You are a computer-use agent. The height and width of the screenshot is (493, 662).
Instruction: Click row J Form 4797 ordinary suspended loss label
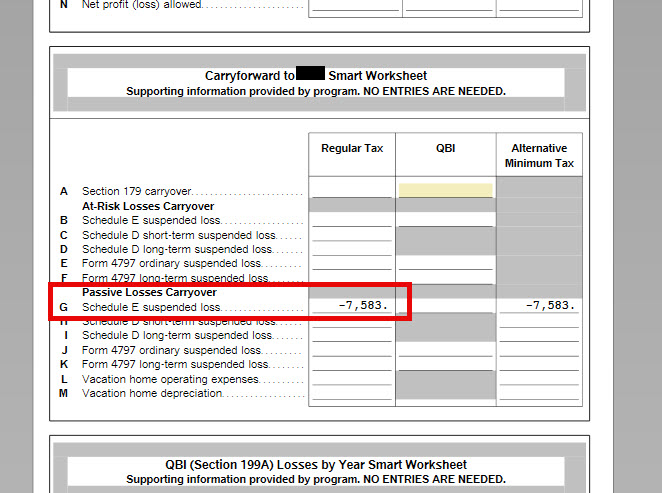point(171,350)
